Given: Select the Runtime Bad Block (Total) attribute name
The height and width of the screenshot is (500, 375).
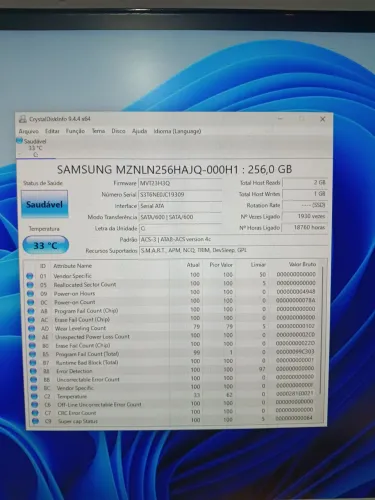Looking at the screenshot, I should click(x=87, y=362).
